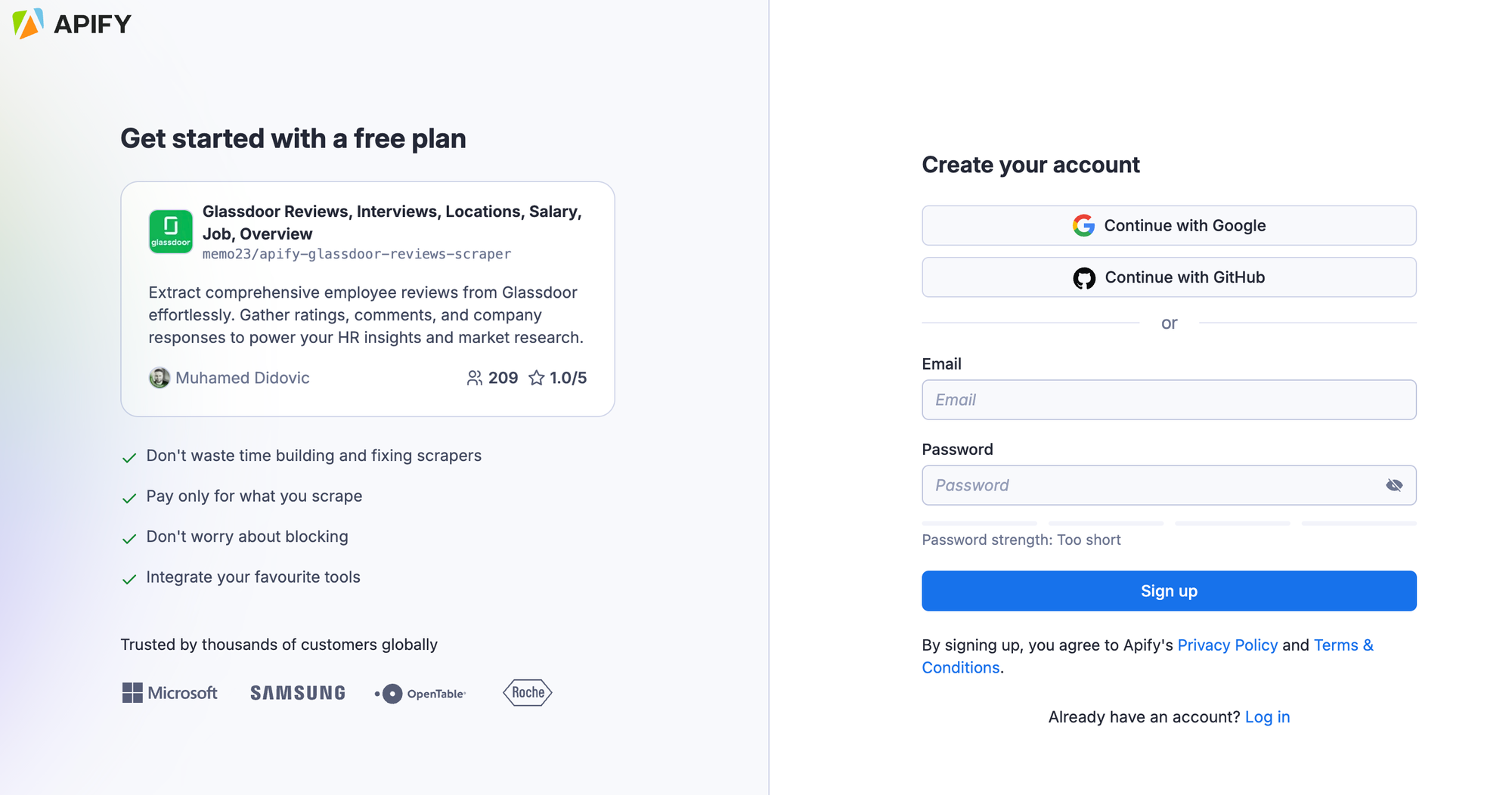
Task: Click the GitHub icon in the sign-in button
Action: 1086,277
